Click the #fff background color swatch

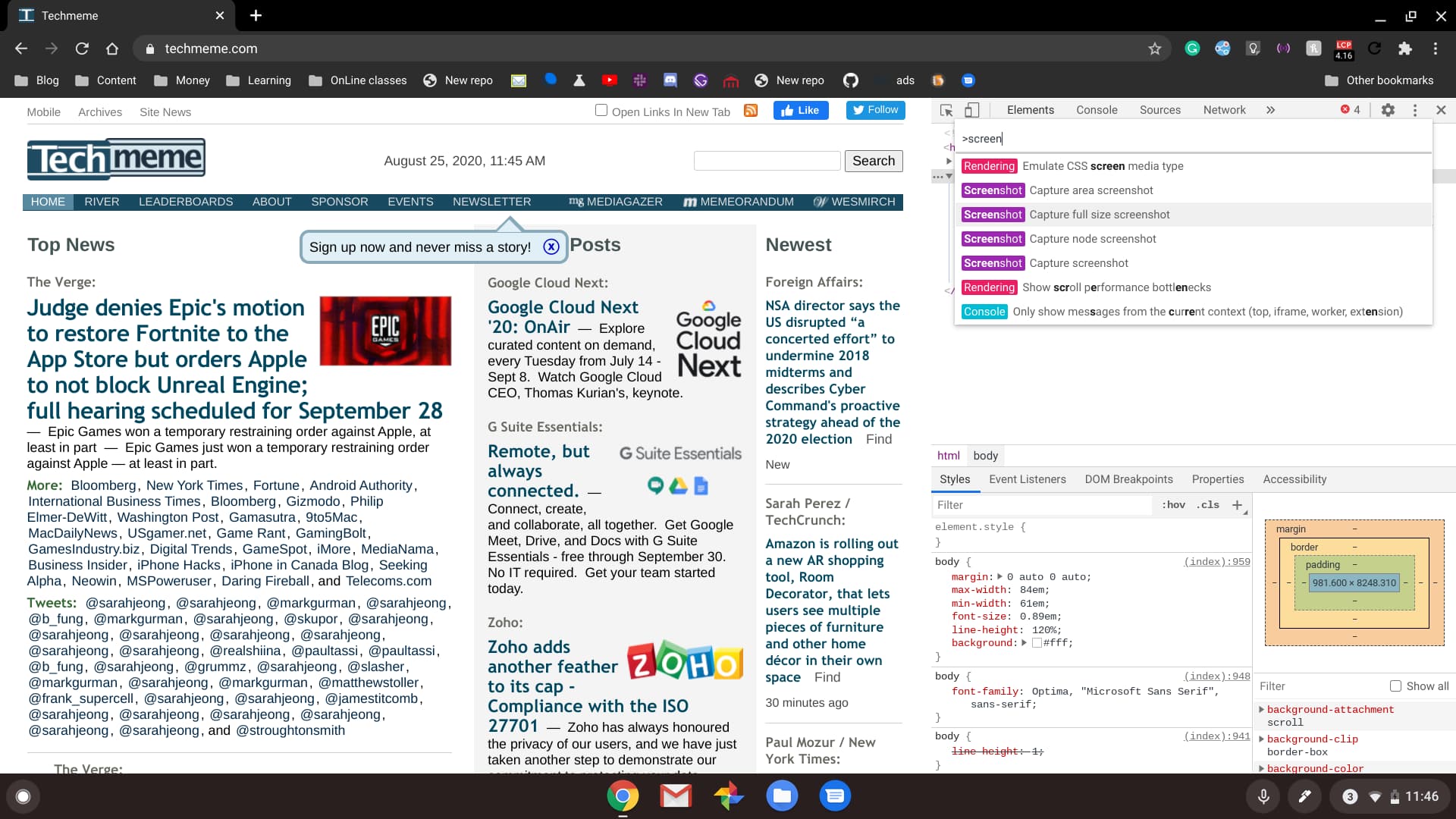point(1037,643)
